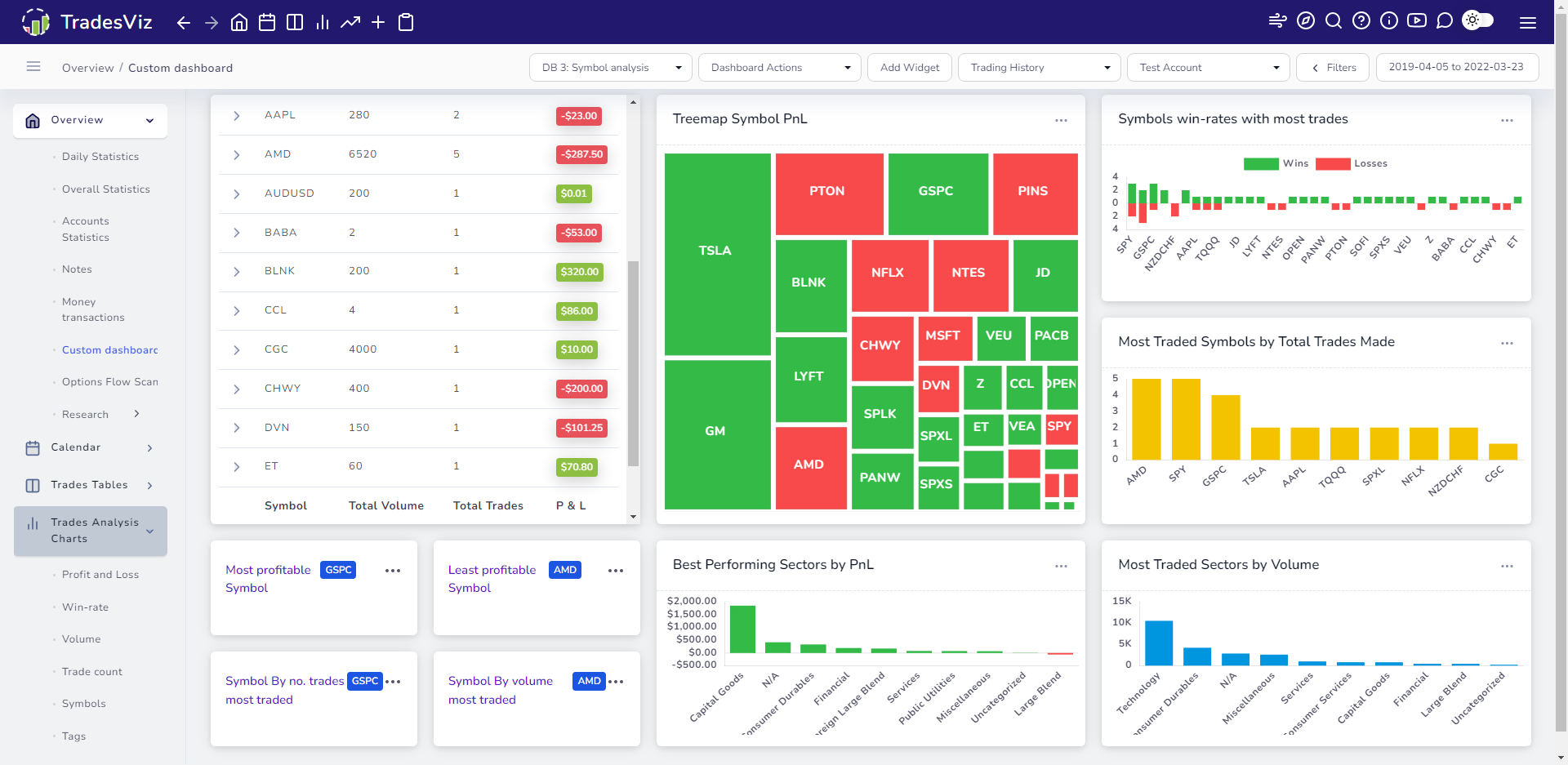
Task: Open the help question mark icon
Action: (x=1361, y=21)
